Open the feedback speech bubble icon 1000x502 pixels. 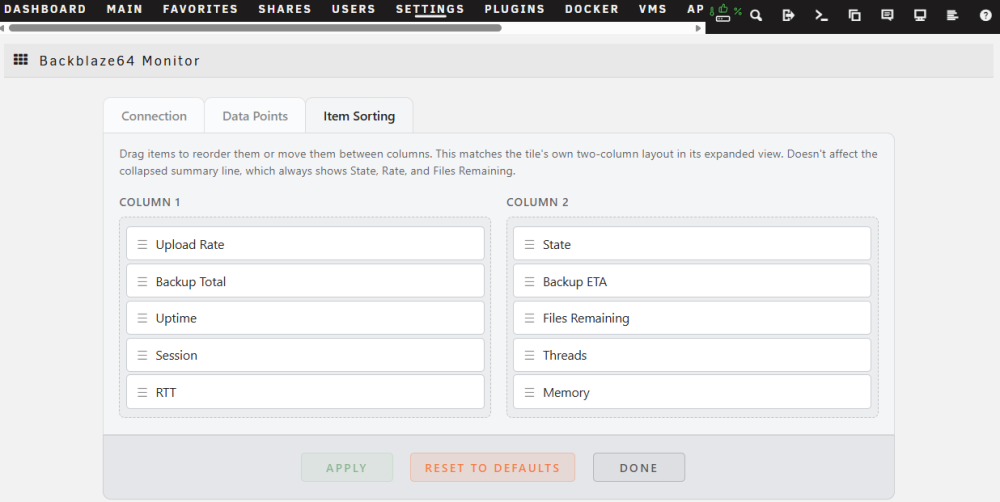(887, 15)
